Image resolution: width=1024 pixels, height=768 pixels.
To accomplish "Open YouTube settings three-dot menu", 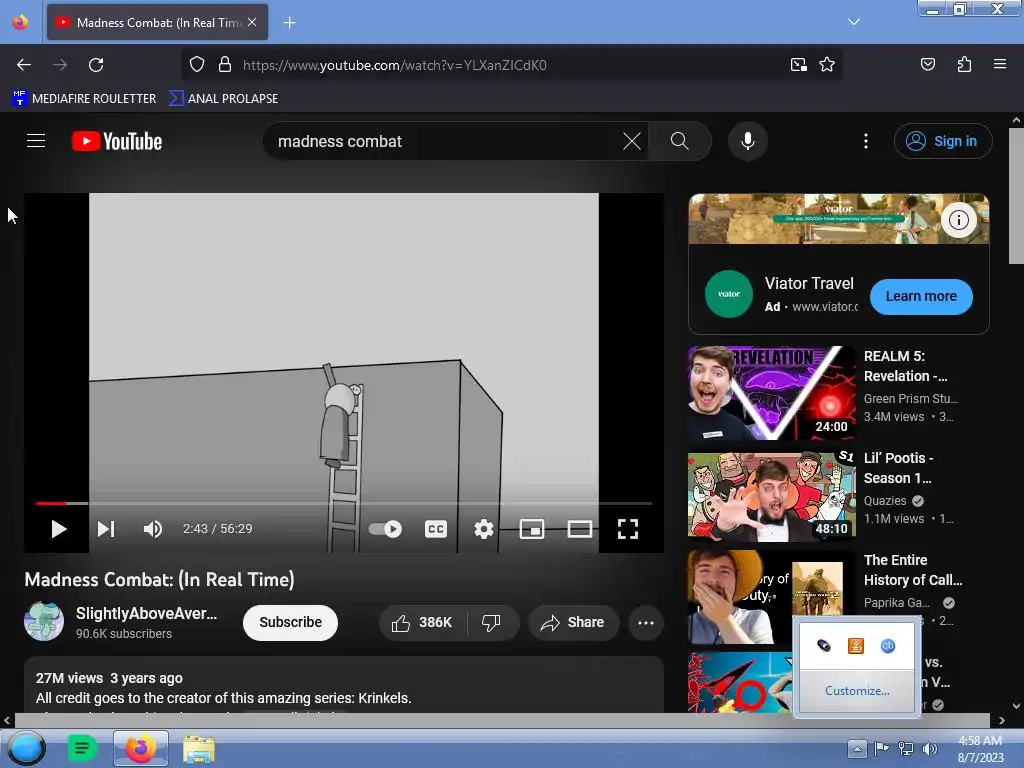I will click(x=866, y=141).
